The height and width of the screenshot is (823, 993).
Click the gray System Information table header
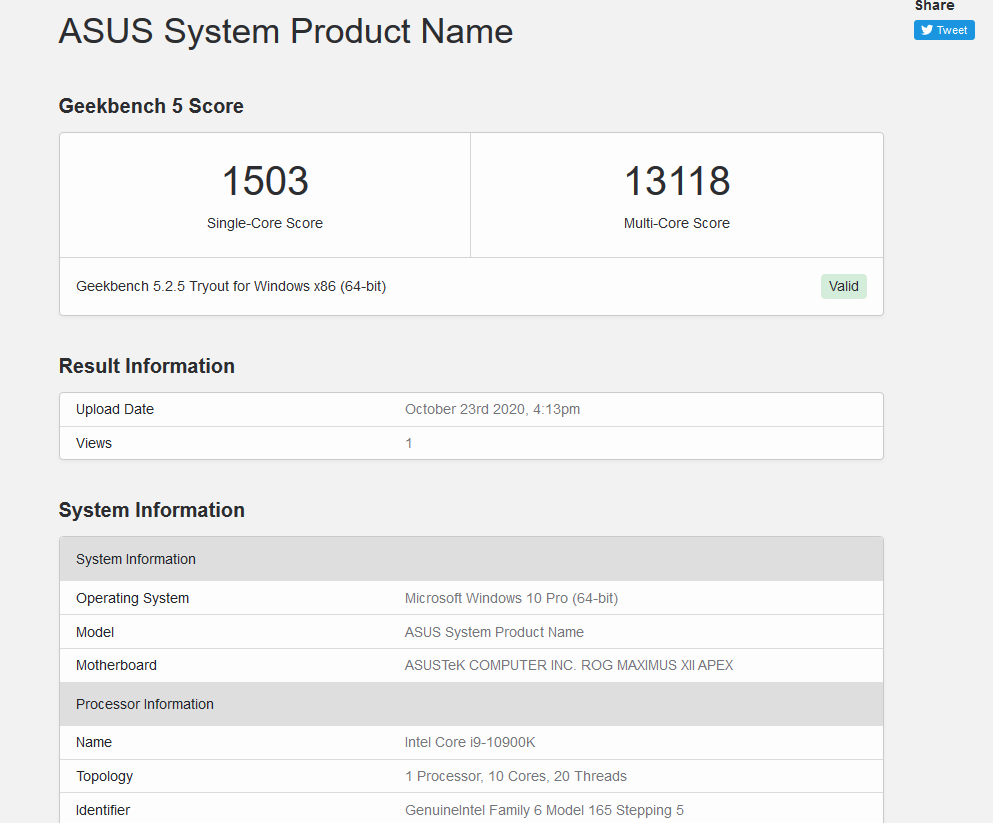[x=471, y=559]
